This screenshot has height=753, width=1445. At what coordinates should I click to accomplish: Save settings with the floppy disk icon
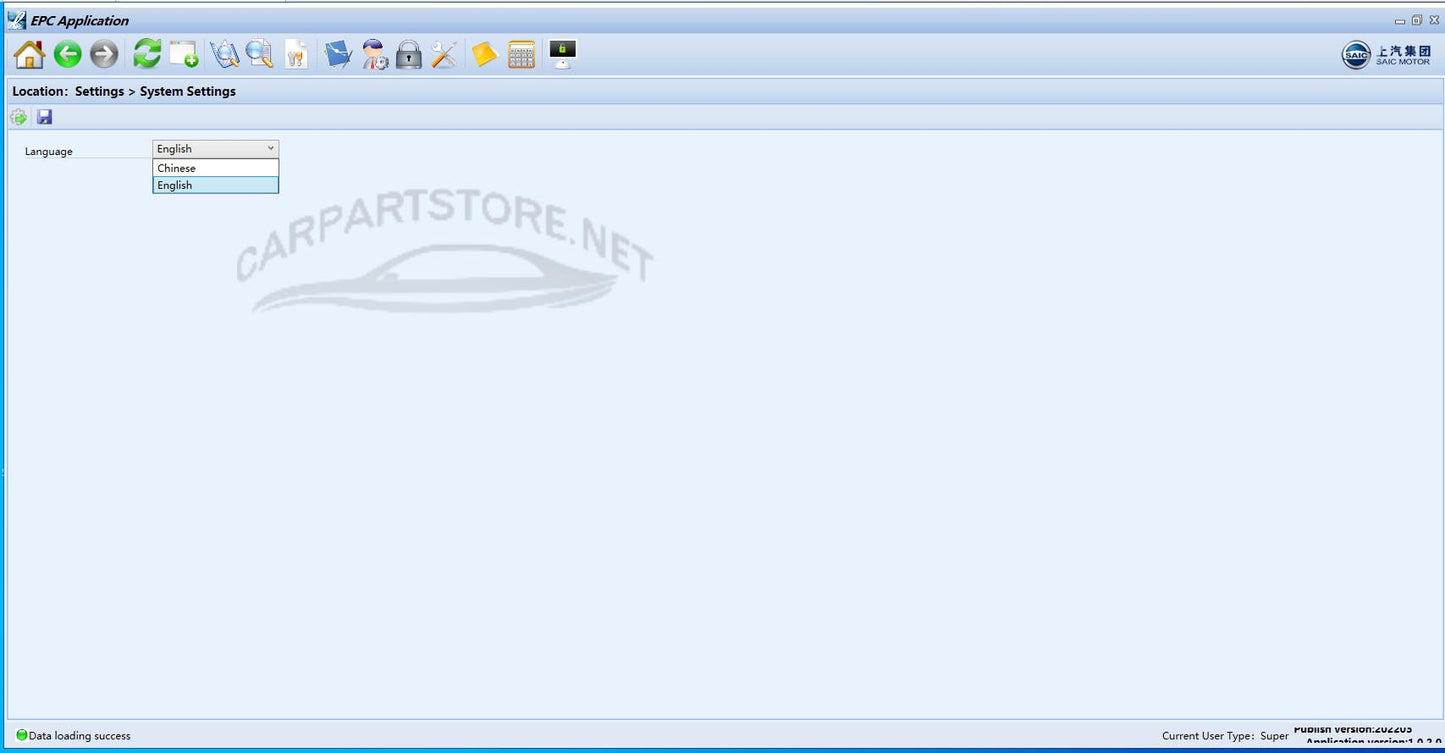pos(45,117)
